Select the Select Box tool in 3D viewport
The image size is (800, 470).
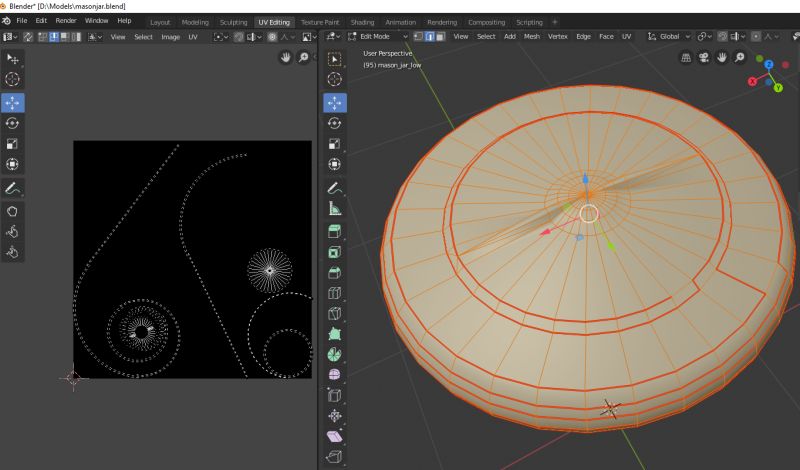[x=335, y=59]
